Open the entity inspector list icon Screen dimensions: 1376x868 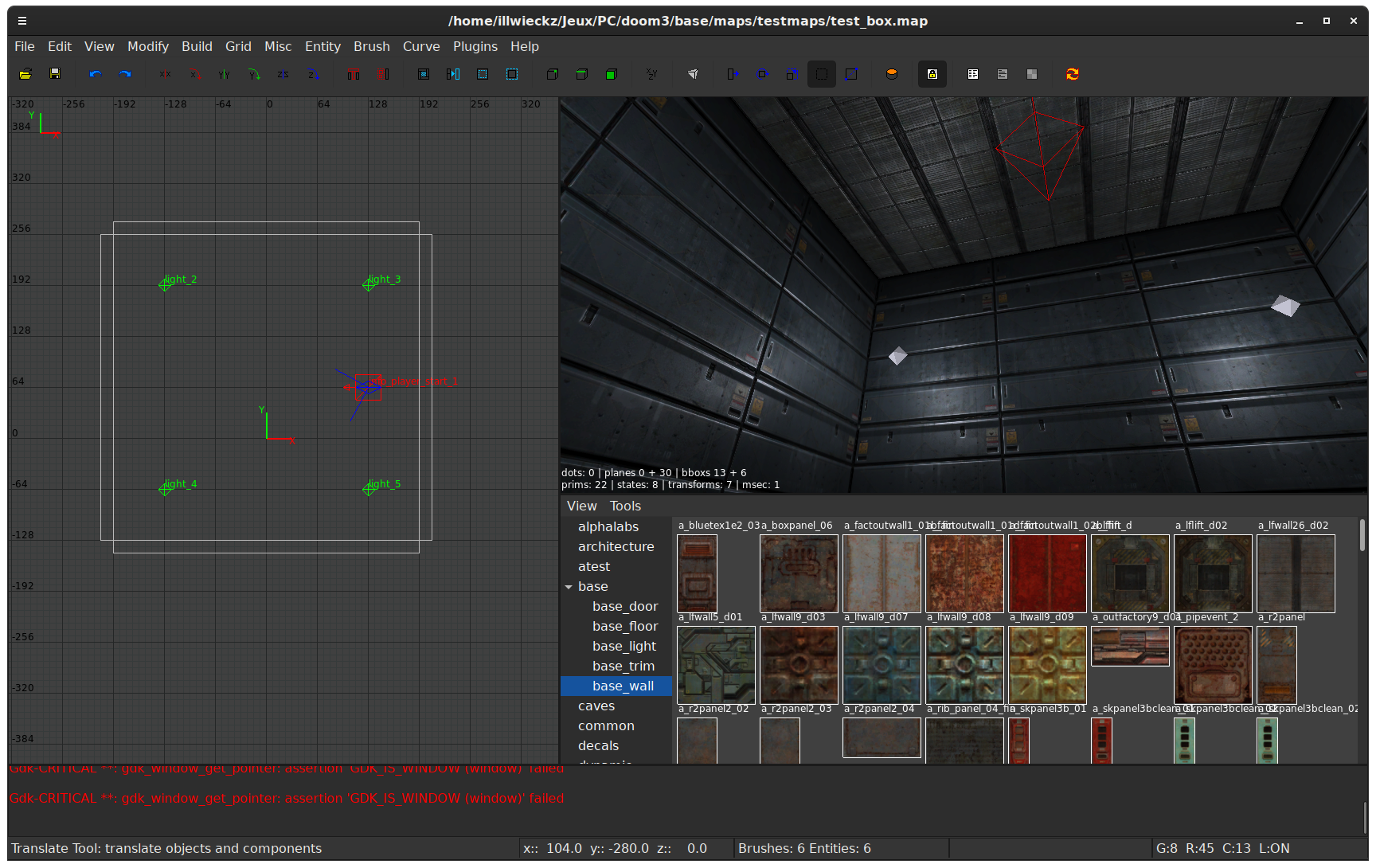click(x=973, y=74)
